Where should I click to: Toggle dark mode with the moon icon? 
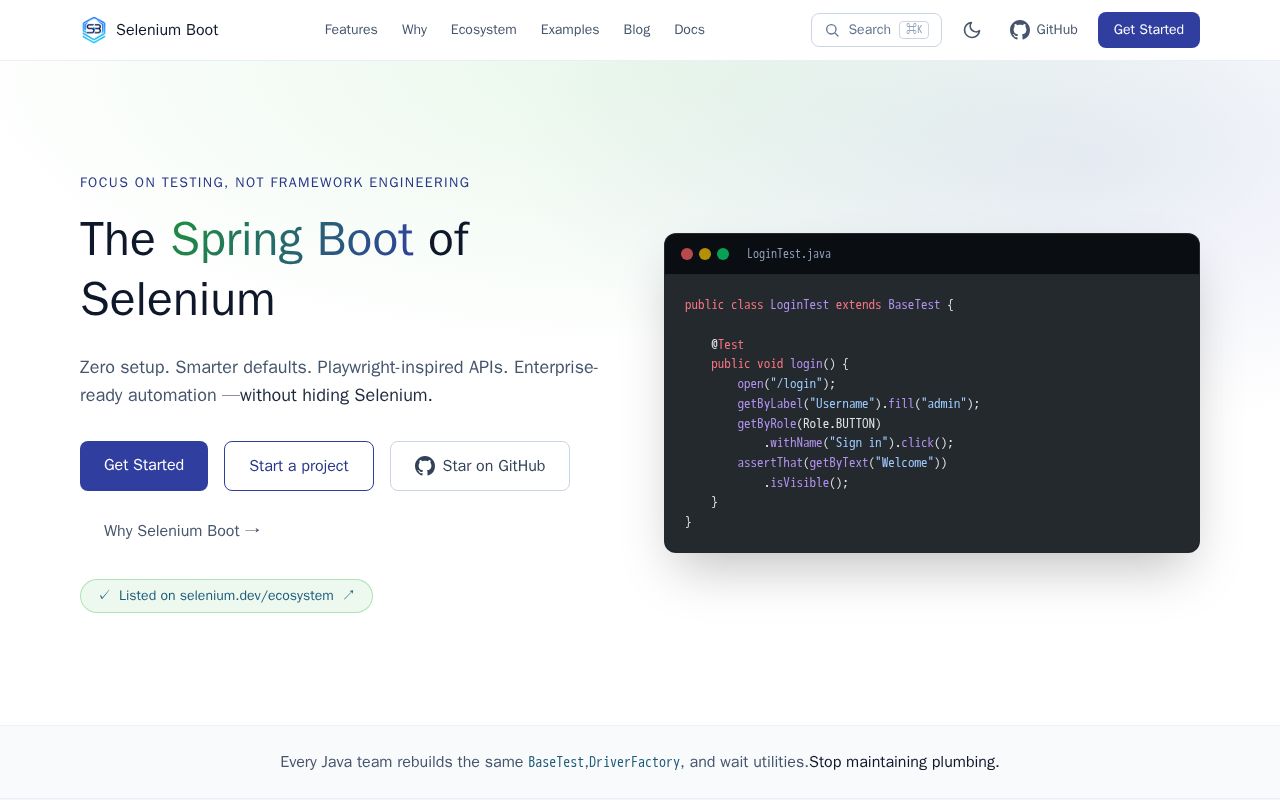tap(972, 30)
